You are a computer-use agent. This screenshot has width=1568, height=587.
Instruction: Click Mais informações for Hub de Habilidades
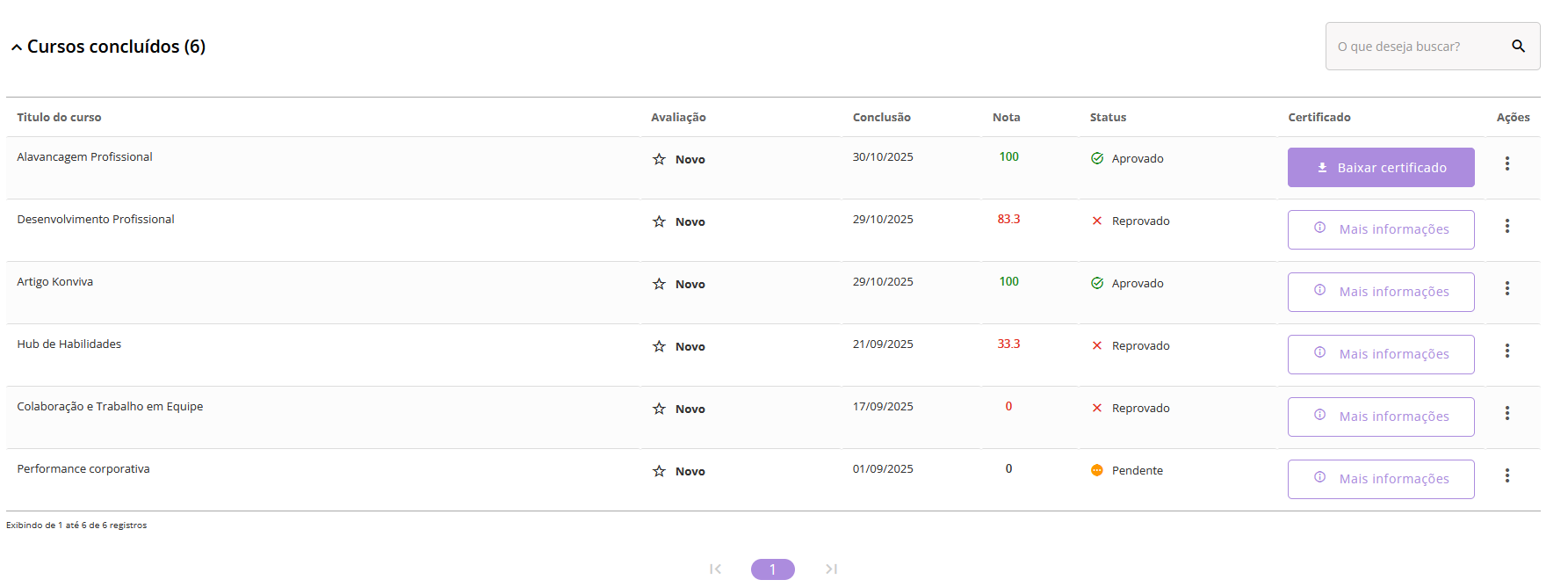point(1380,354)
